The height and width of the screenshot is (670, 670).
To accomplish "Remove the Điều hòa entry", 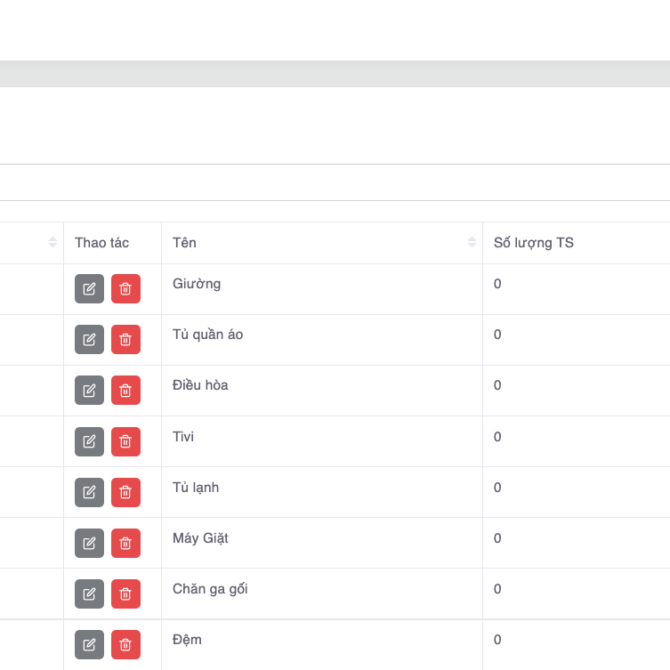I will (125, 391).
